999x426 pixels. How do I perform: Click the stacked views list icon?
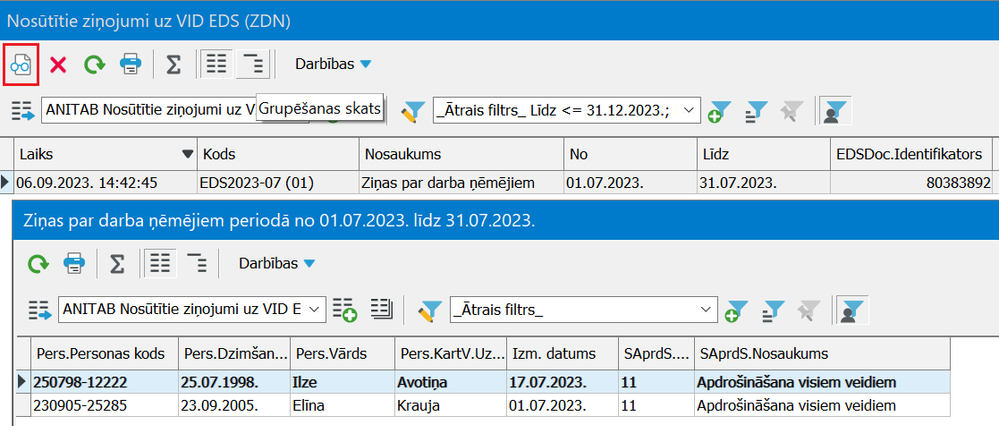click(x=384, y=309)
